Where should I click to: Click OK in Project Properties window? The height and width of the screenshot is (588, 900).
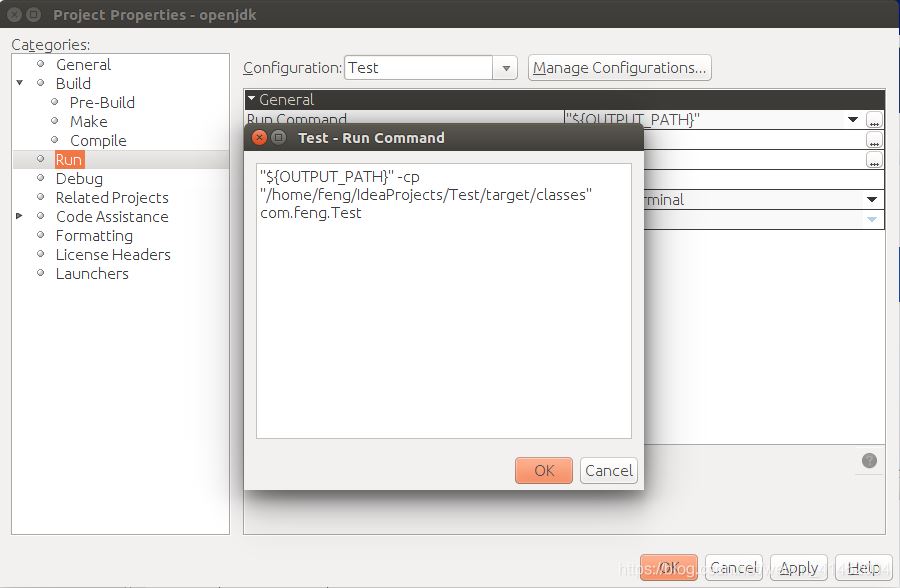[669, 567]
